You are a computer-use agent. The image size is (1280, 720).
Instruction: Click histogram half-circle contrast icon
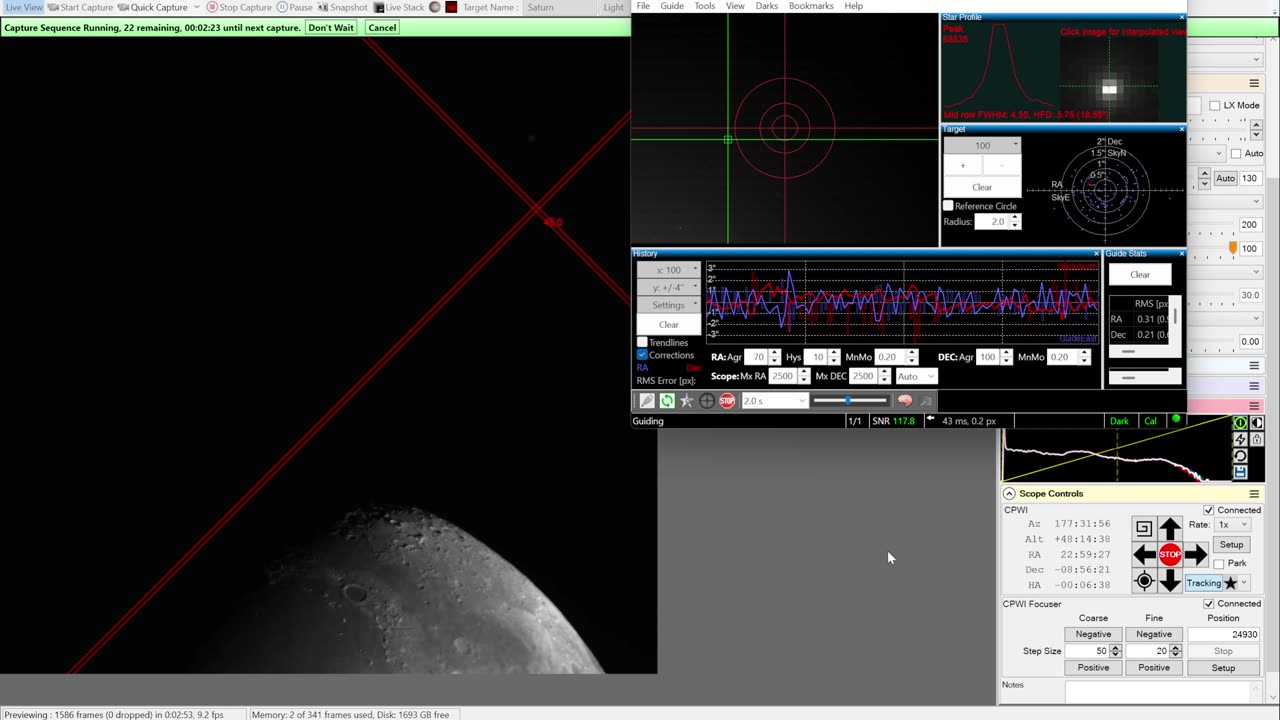pyautogui.click(x=1257, y=423)
